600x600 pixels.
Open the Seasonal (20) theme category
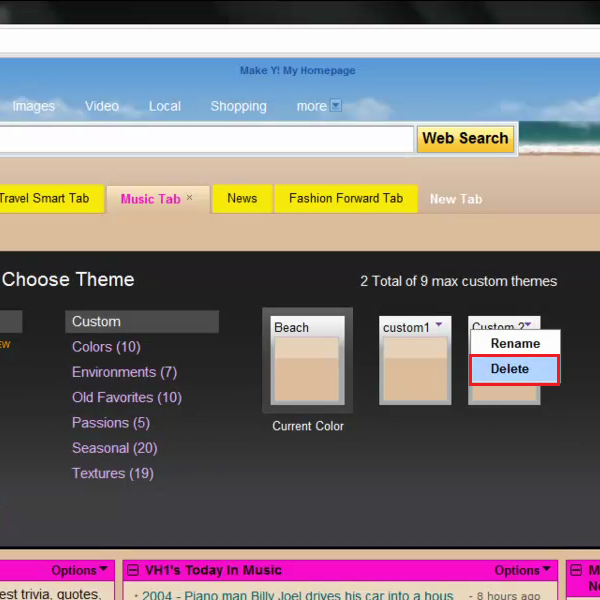pos(114,448)
